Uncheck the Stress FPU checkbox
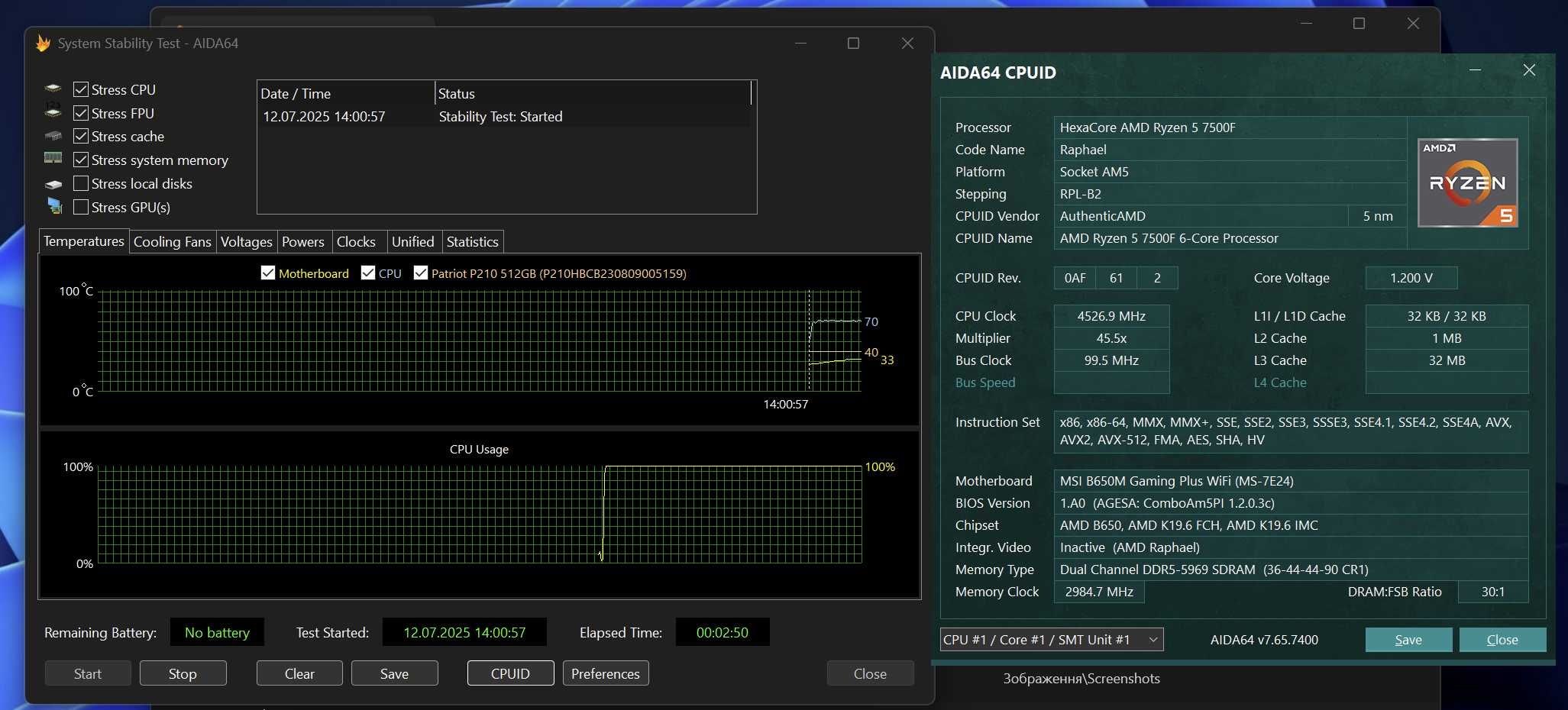 pos(81,113)
